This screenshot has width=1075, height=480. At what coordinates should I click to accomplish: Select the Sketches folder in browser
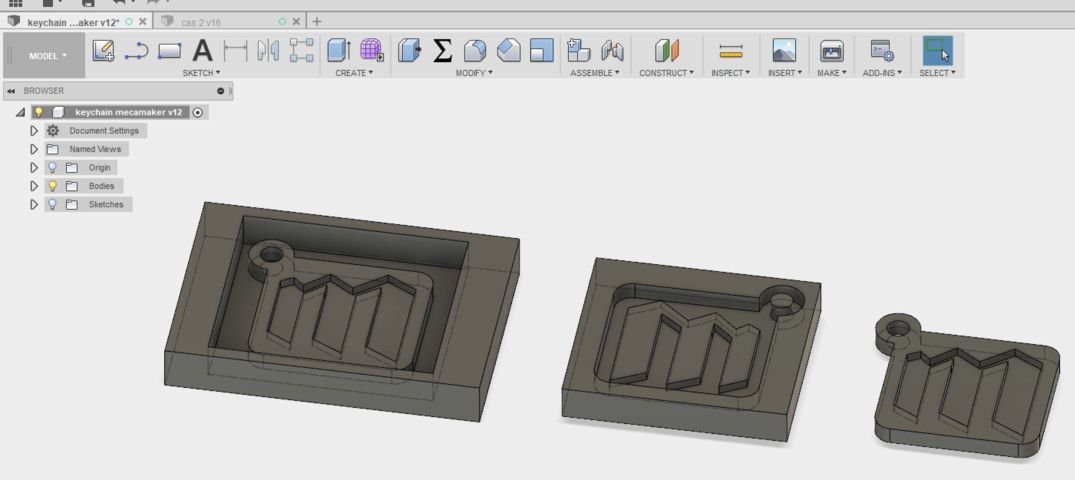coord(106,204)
